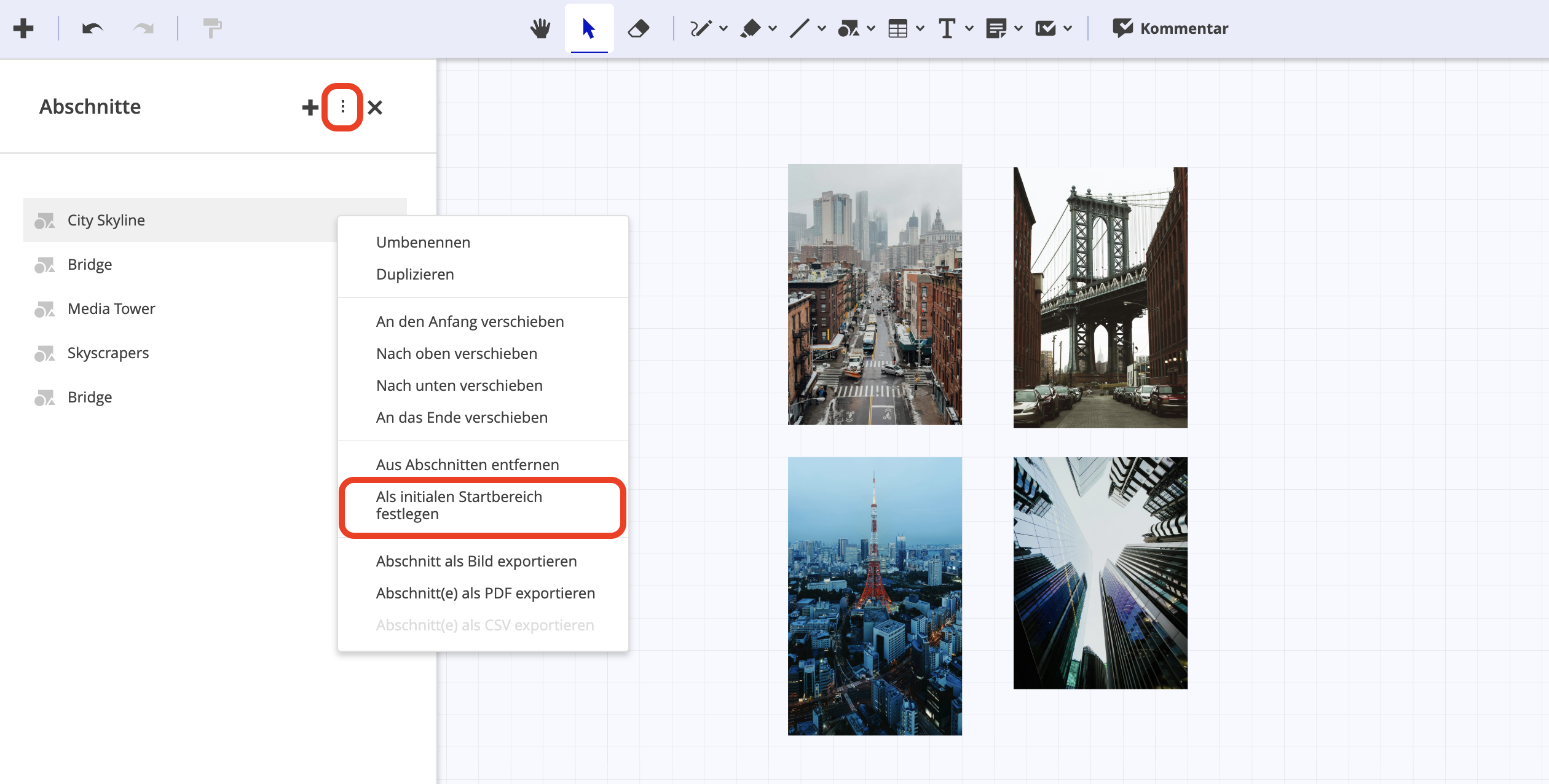Expand the pen tool dropdown arrow
This screenshot has width=1549, height=784.
723,28
